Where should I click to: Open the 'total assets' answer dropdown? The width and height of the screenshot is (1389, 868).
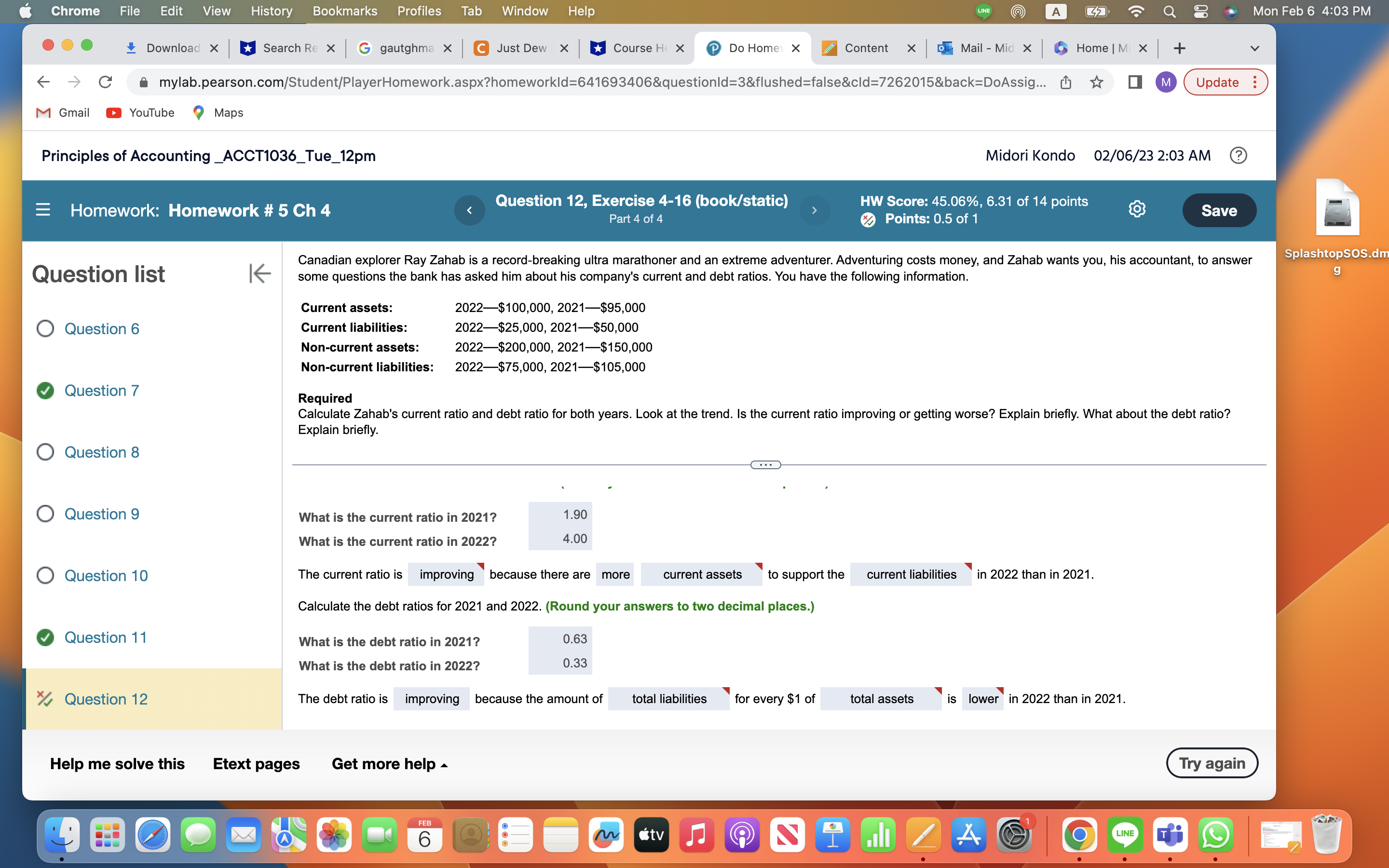pos(881,699)
